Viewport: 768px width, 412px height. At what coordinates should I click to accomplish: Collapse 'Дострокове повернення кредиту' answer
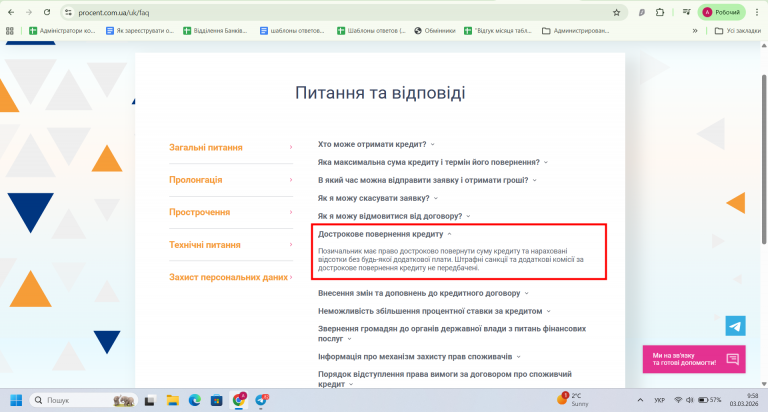(384, 234)
